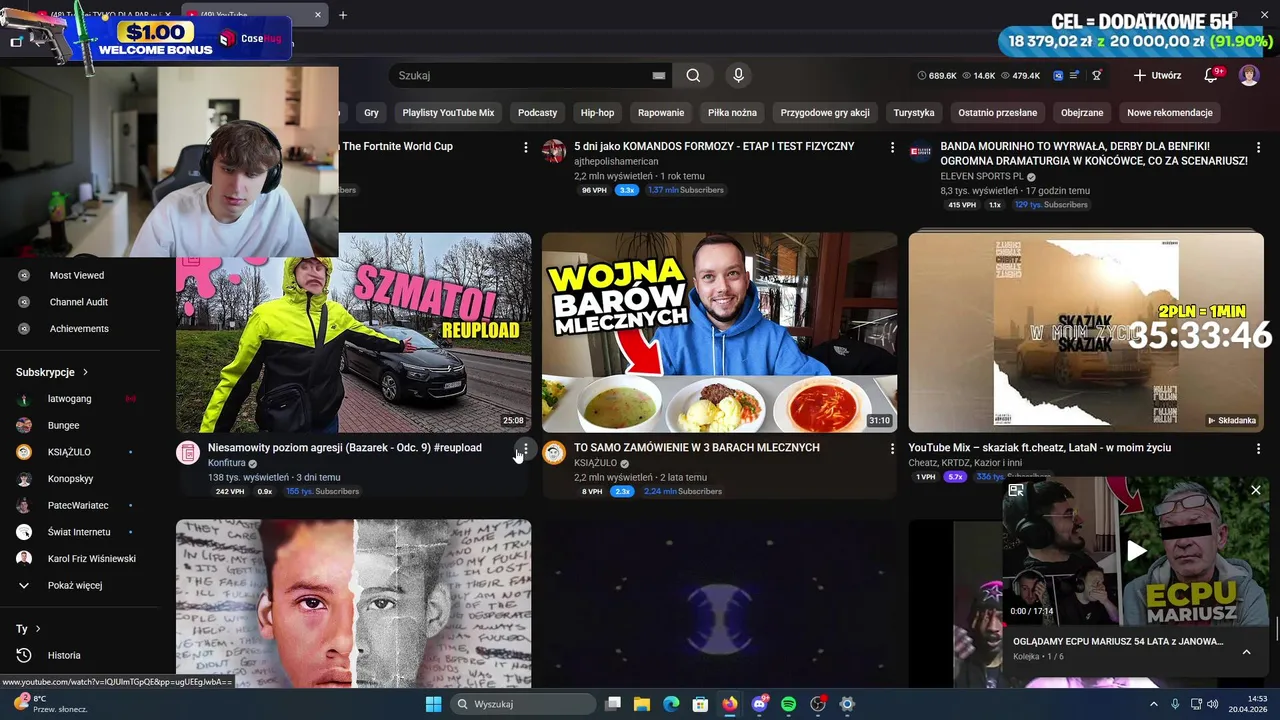Open Discord from taskbar
Image resolution: width=1280 pixels, height=720 pixels.
[x=759, y=704]
